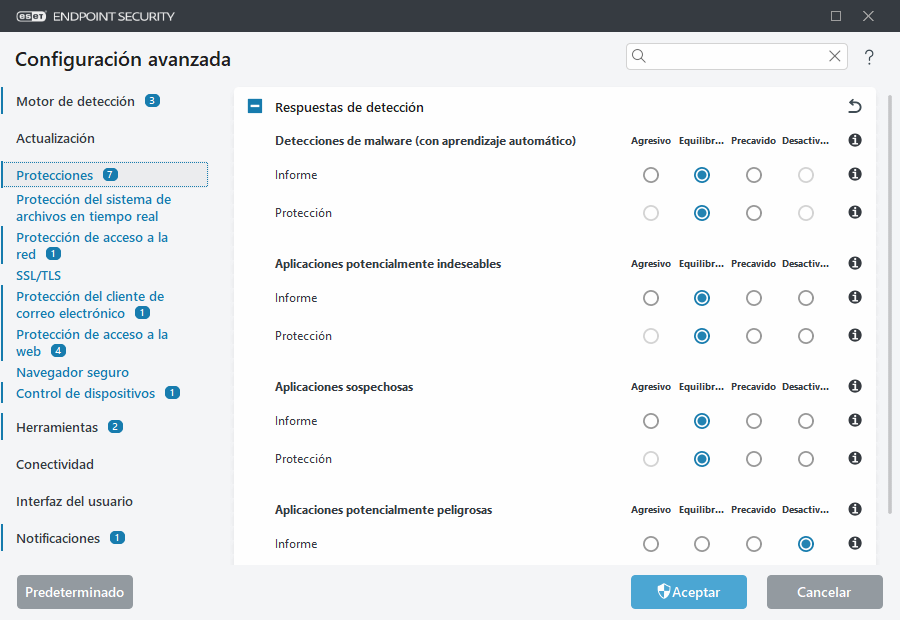This screenshot has height=620, width=900.
Task: Click inside the search input field
Action: pos(735,56)
